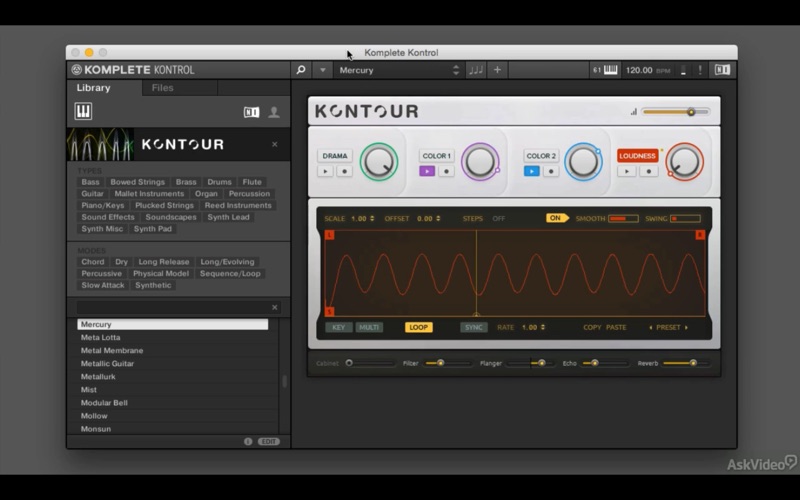Filter by Synth Lead type tag
Screen dimensions: 800x500
pyautogui.click(x=228, y=217)
